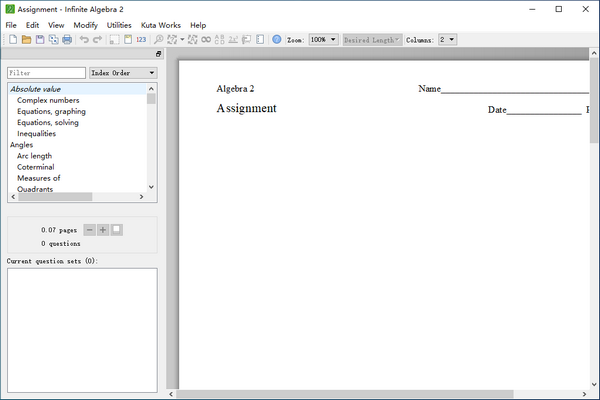Click the minus button beside the page count

coord(90,230)
